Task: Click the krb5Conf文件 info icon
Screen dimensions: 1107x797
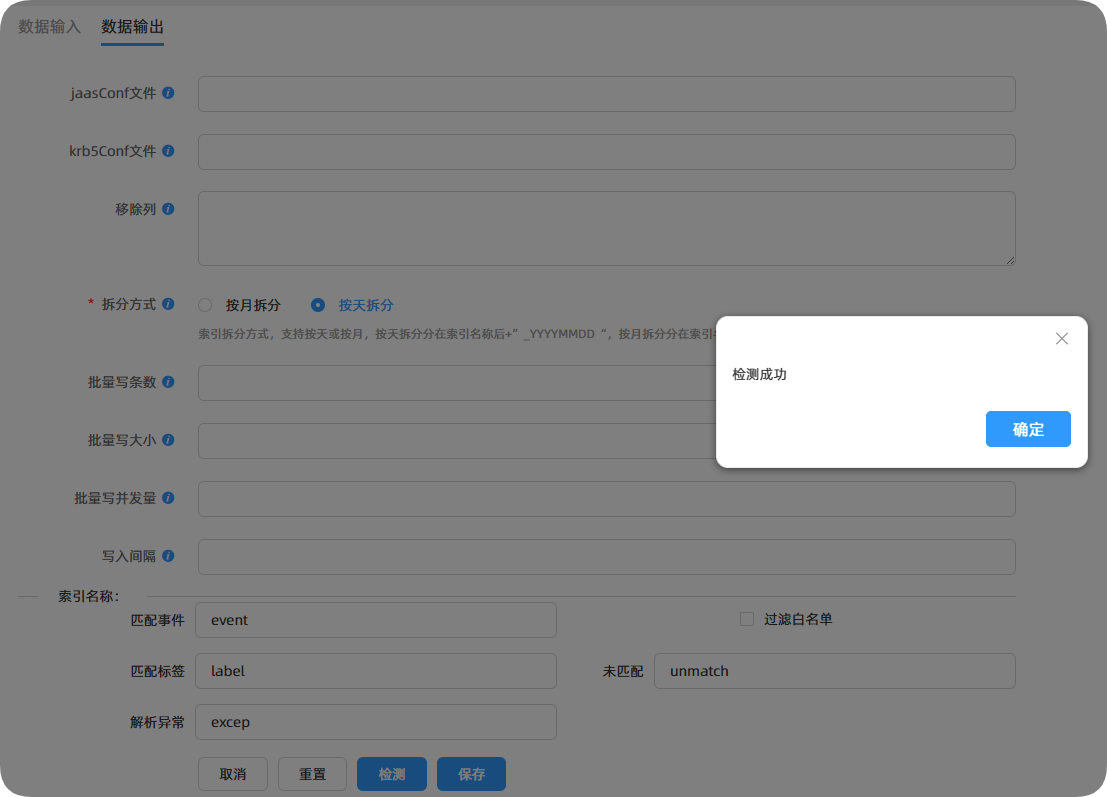Action: (x=169, y=150)
